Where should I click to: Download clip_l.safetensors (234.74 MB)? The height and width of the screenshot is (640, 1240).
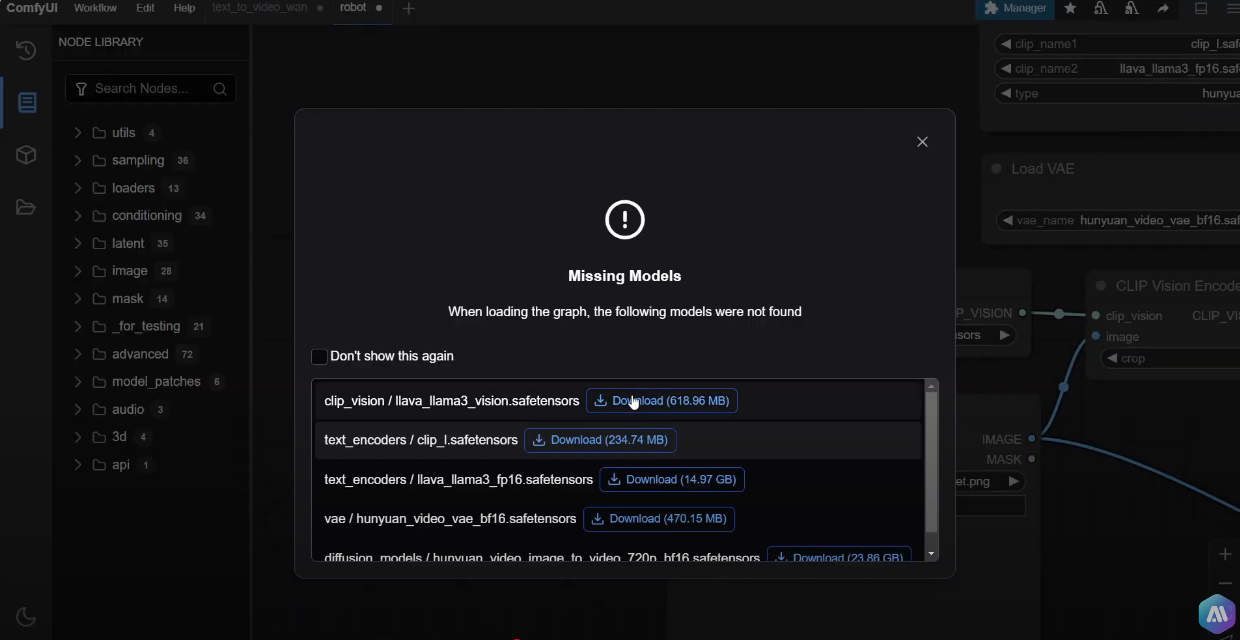point(600,440)
